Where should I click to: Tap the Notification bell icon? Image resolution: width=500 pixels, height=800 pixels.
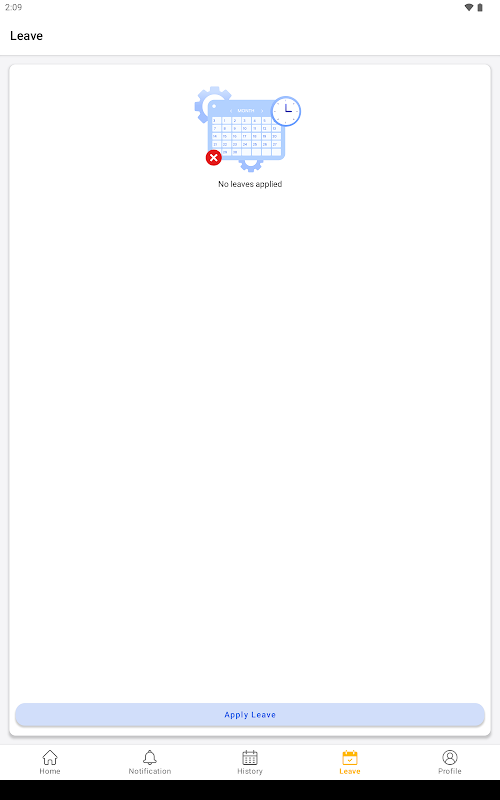coord(149,757)
